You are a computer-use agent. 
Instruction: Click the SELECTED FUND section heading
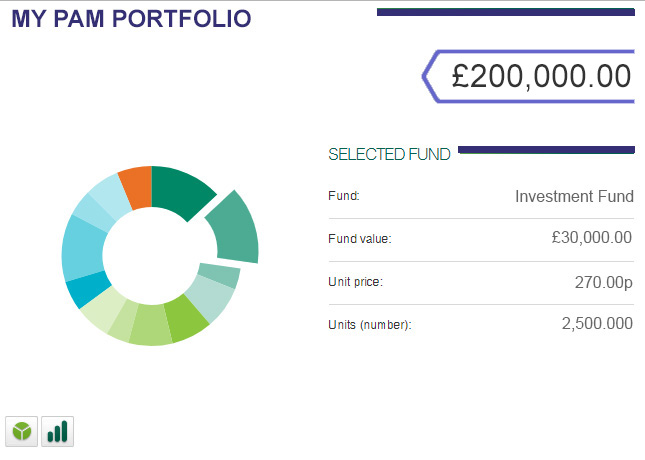coord(389,154)
